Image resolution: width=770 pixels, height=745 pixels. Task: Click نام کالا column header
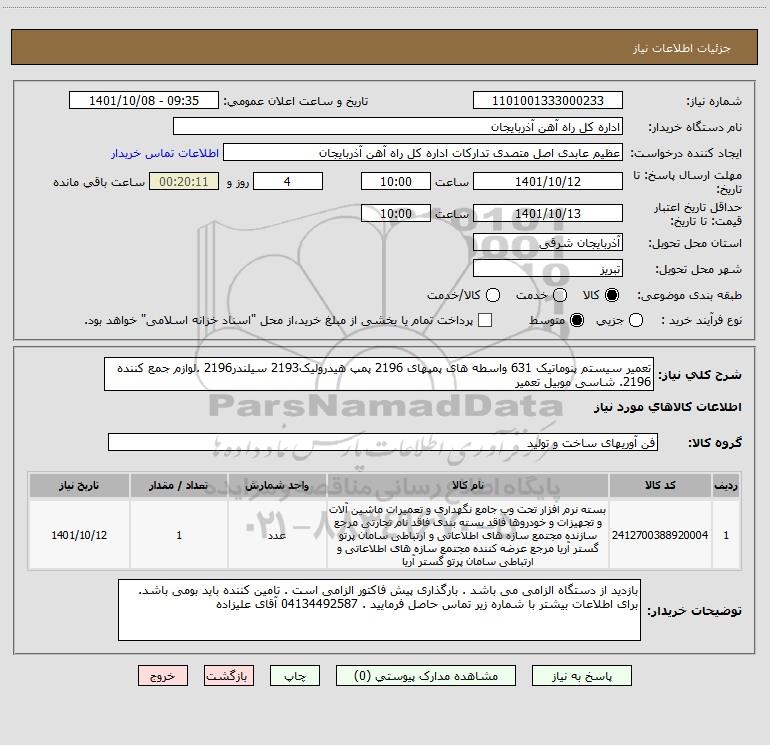pyautogui.click(x=468, y=485)
